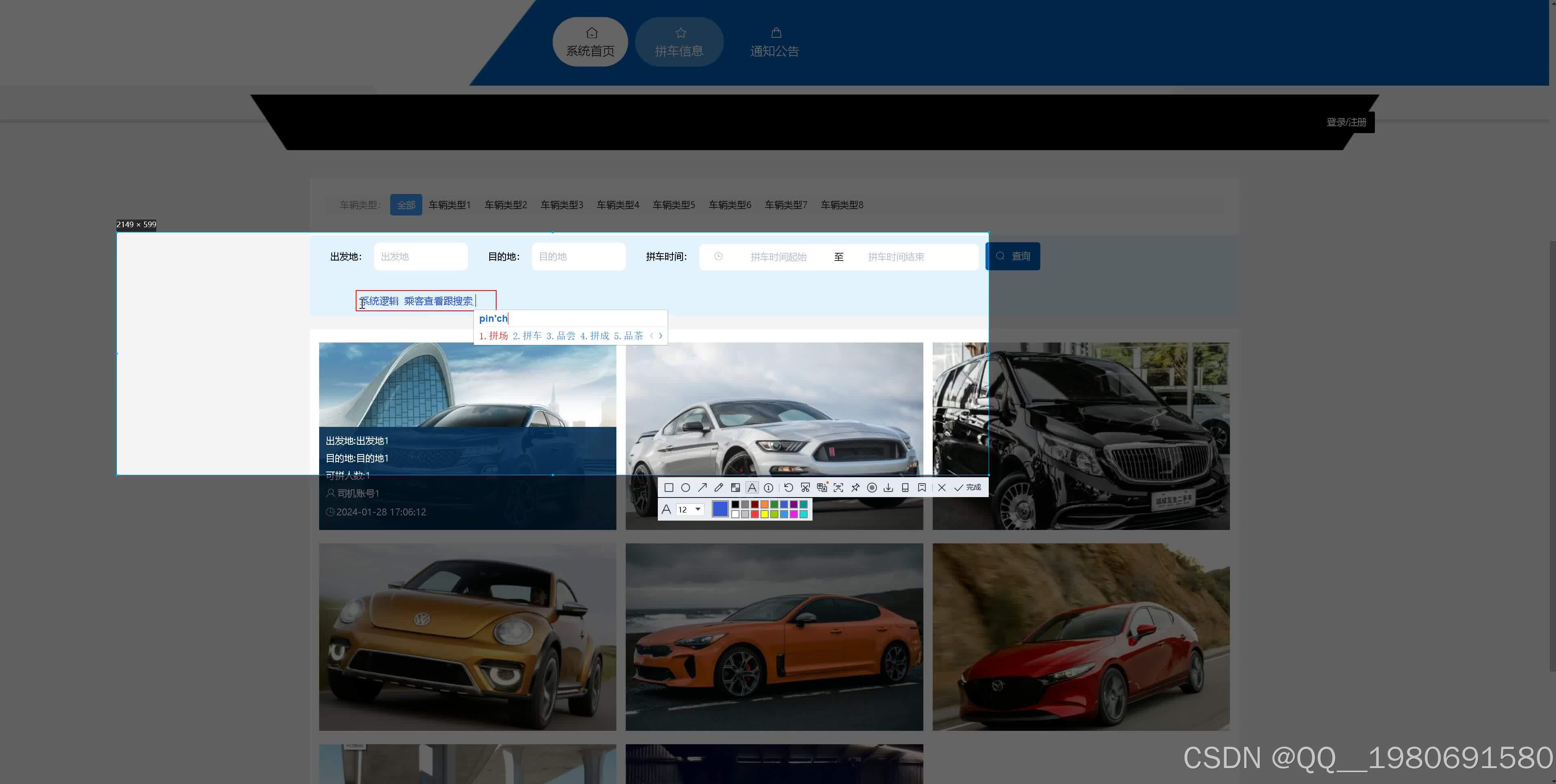Click the 登录/注册 link

[1346, 122]
